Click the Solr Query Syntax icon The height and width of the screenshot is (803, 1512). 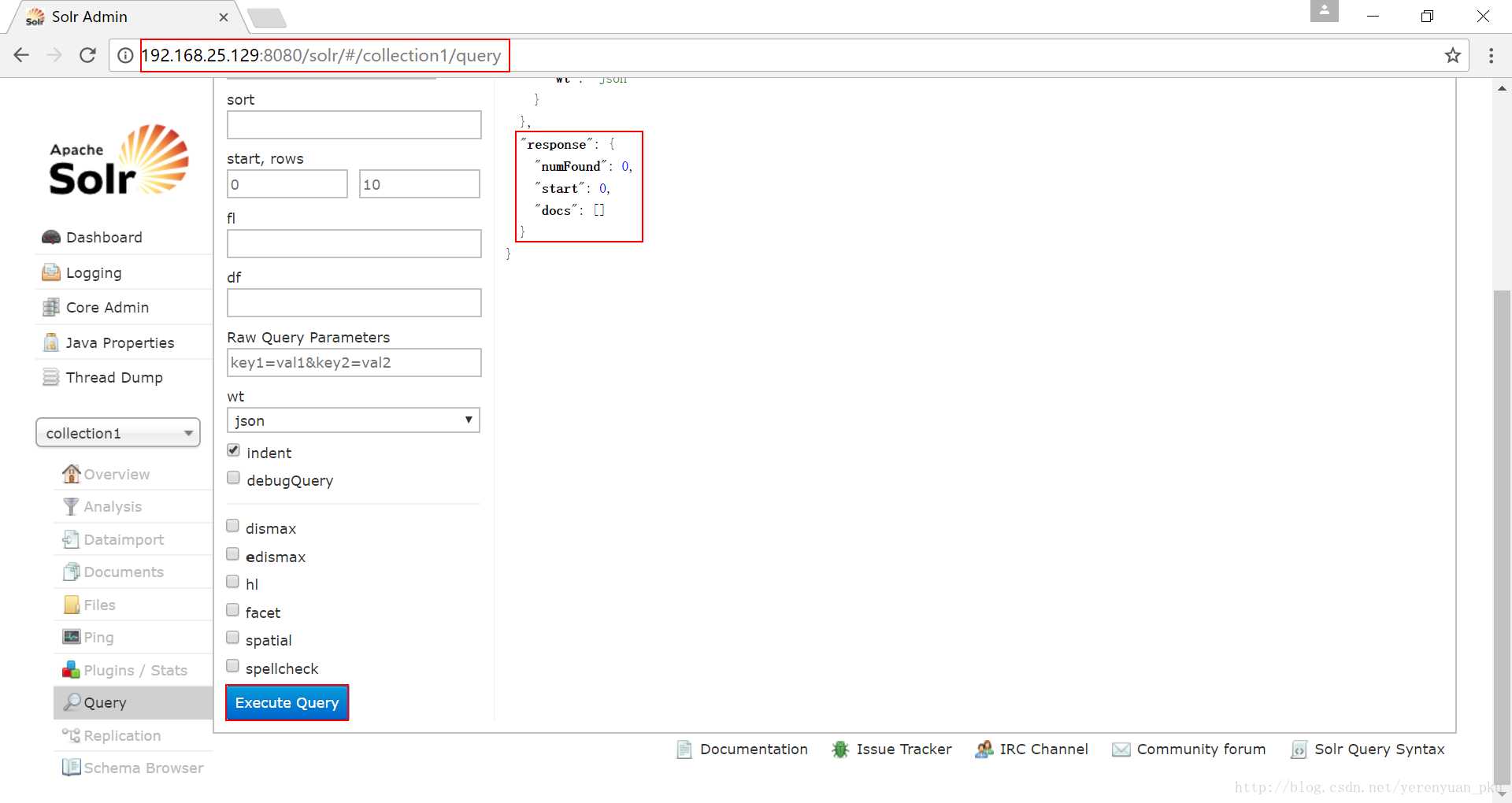[x=1299, y=749]
